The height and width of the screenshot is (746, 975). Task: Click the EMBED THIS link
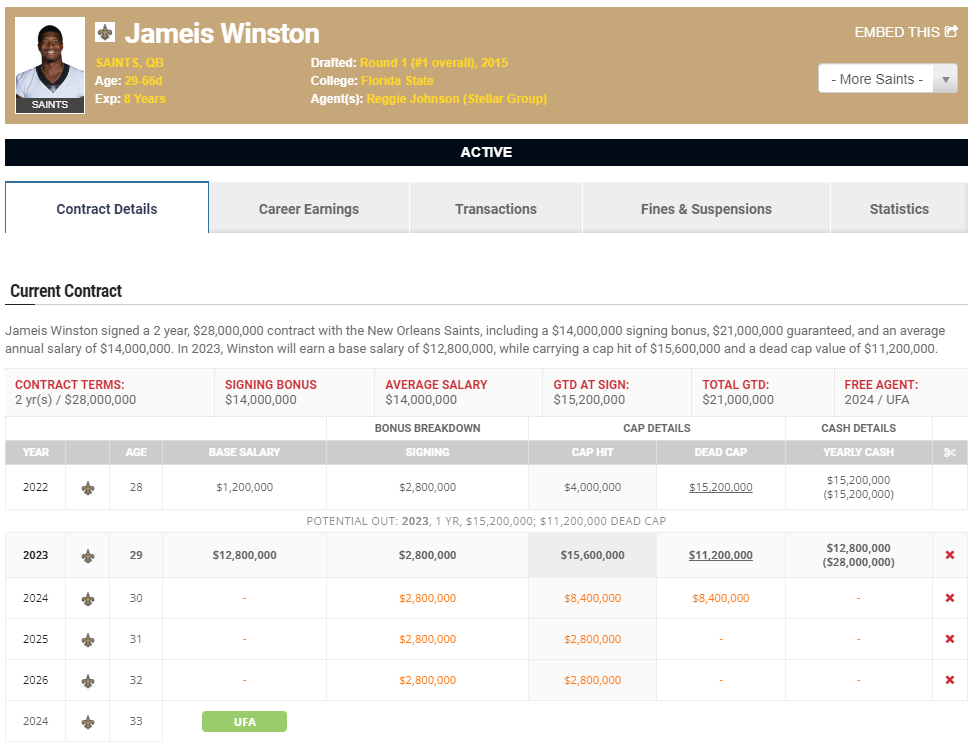896,32
